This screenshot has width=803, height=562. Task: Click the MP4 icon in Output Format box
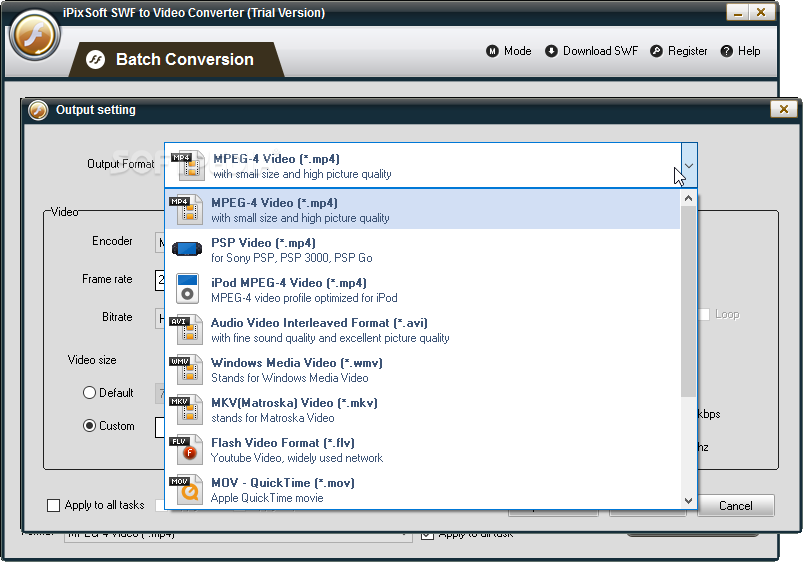point(187,165)
